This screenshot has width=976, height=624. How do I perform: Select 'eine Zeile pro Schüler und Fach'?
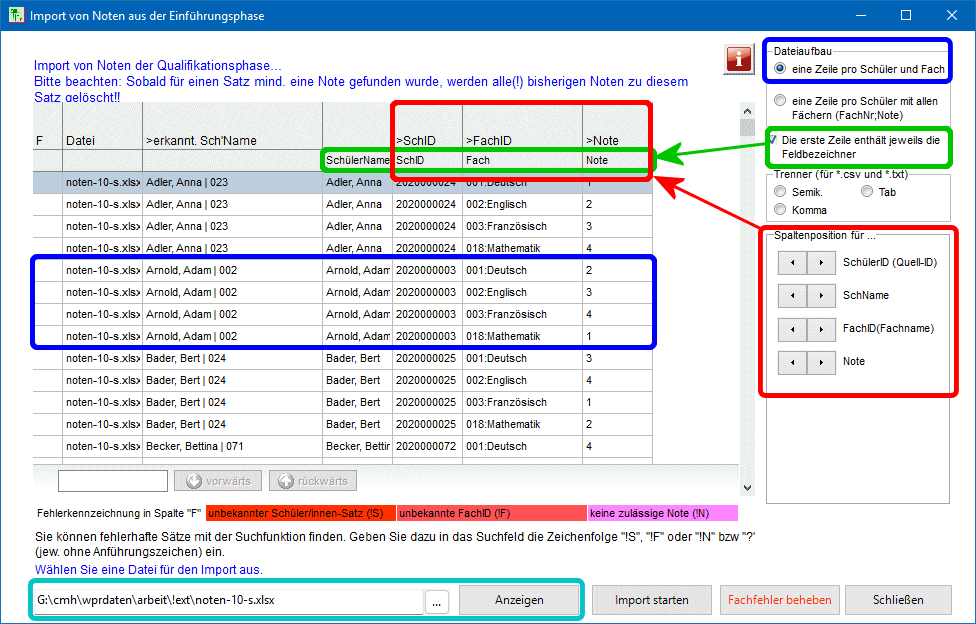point(780,69)
